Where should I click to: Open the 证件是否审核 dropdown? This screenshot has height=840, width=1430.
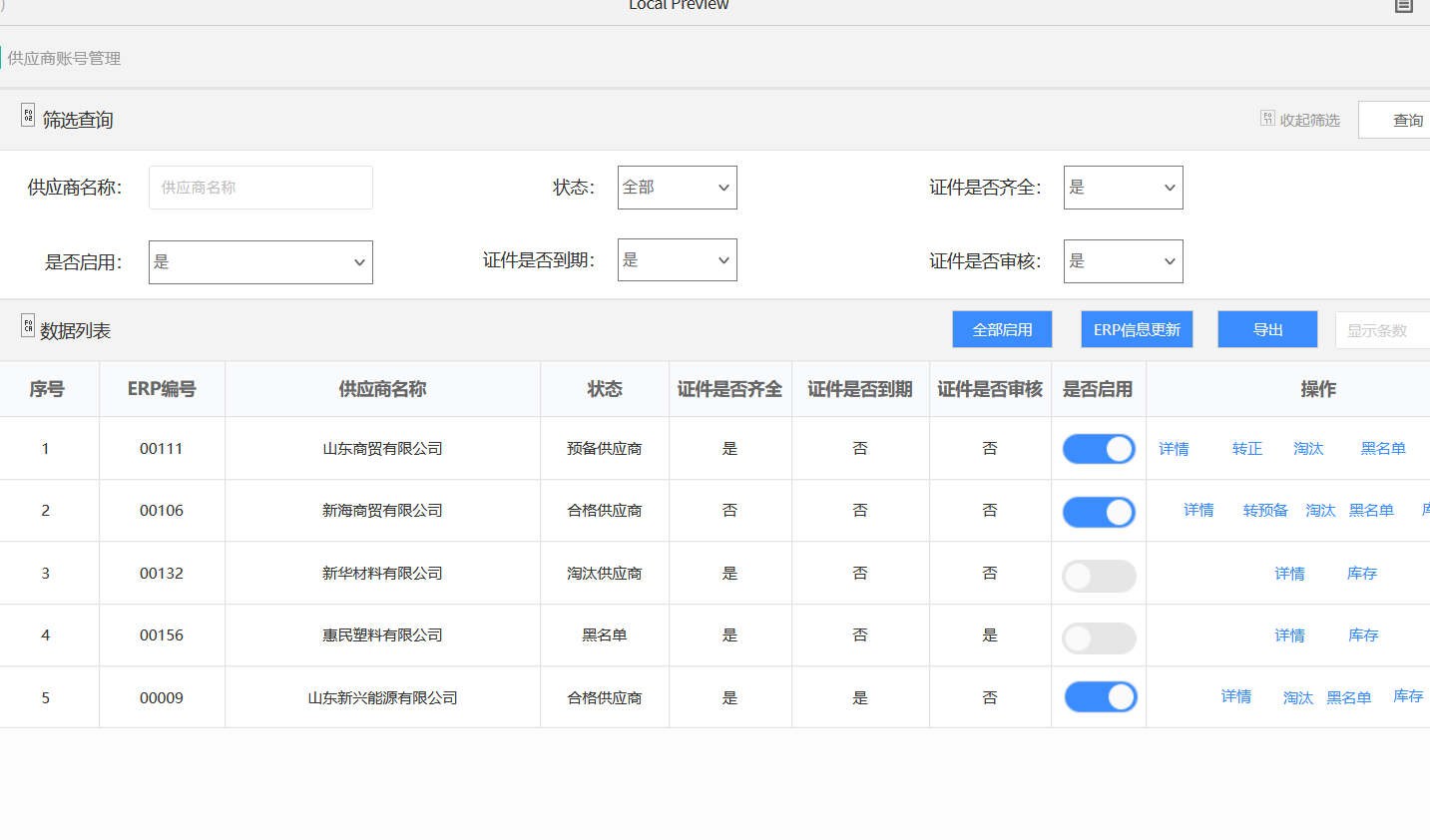[x=1124, y=261]
